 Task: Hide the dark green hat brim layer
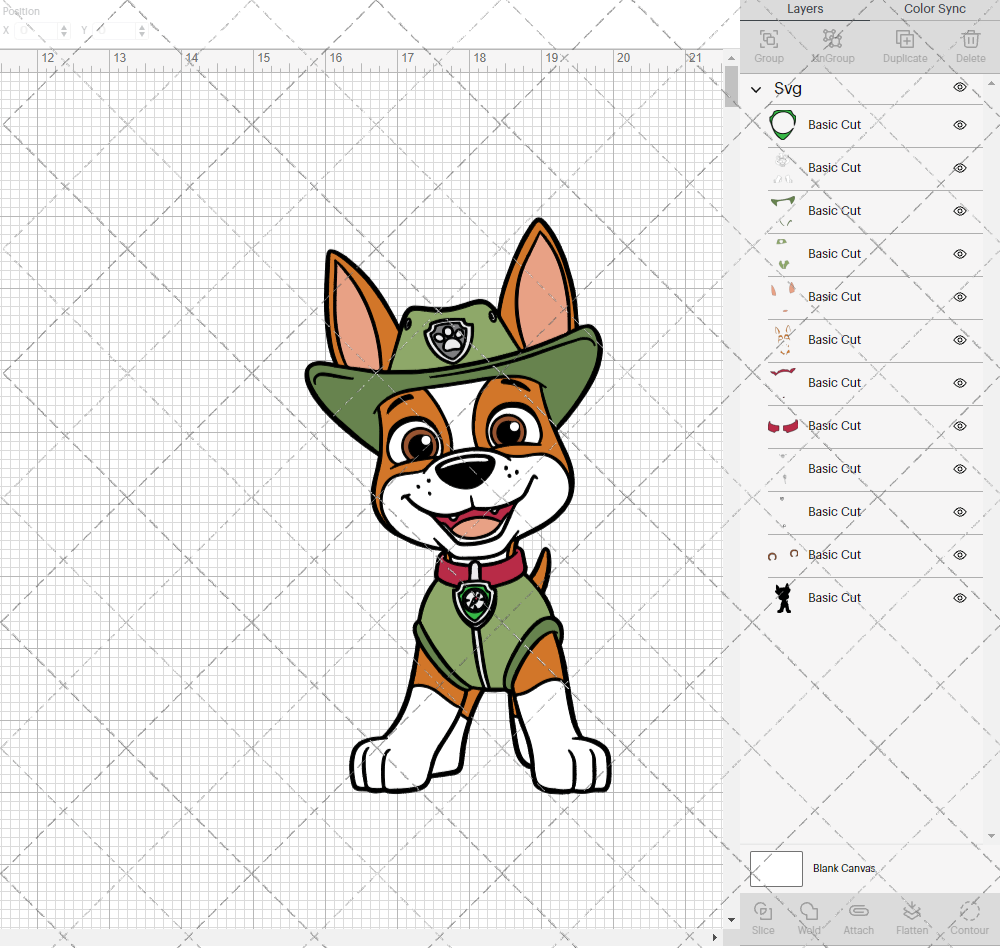coord(960,211)
